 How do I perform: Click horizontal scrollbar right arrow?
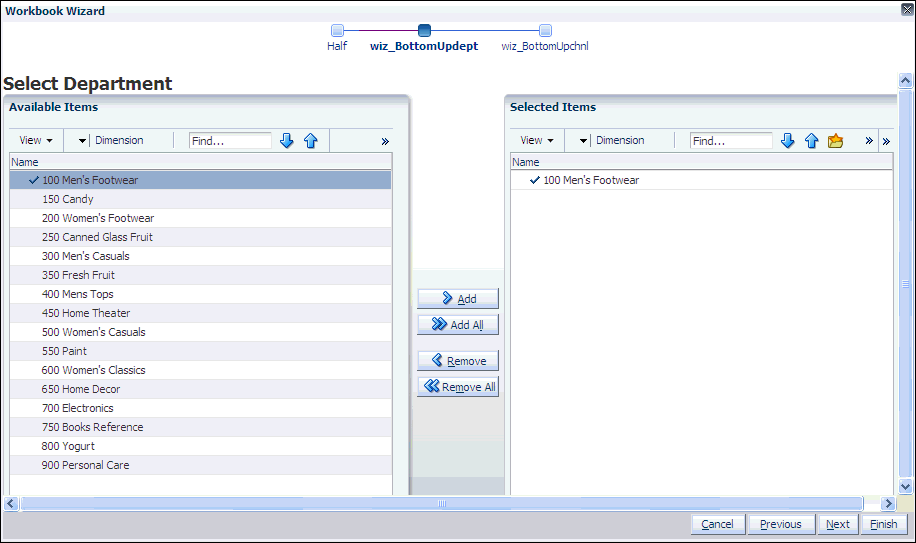[x=888, y=503]
